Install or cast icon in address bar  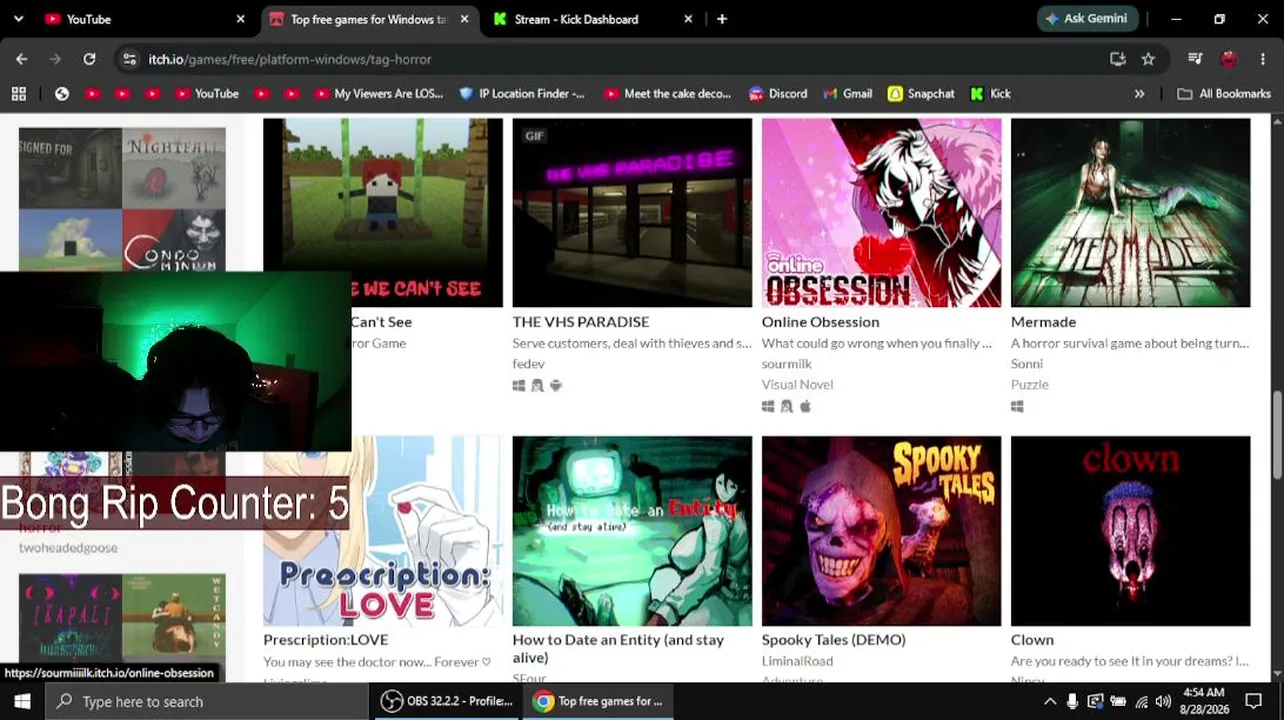pos(1118,59)
